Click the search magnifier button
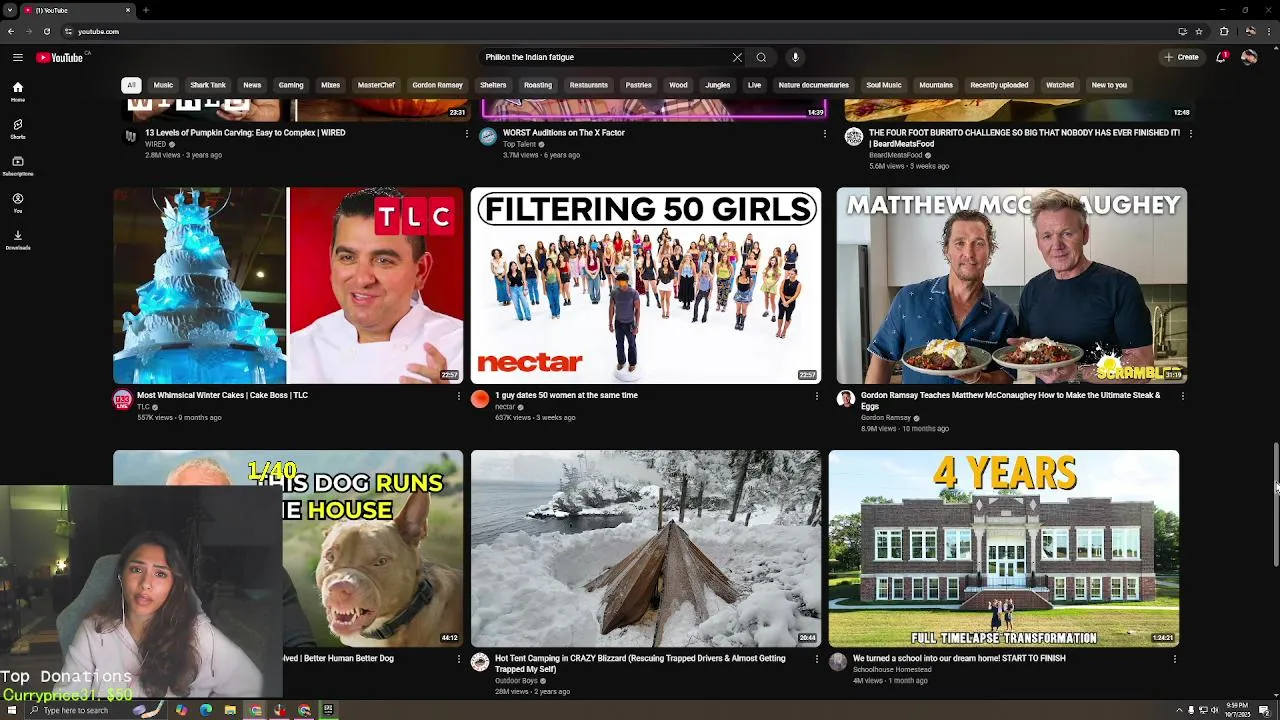The image size is (1280, 720). pyautogui.click(x=761, y=57)
